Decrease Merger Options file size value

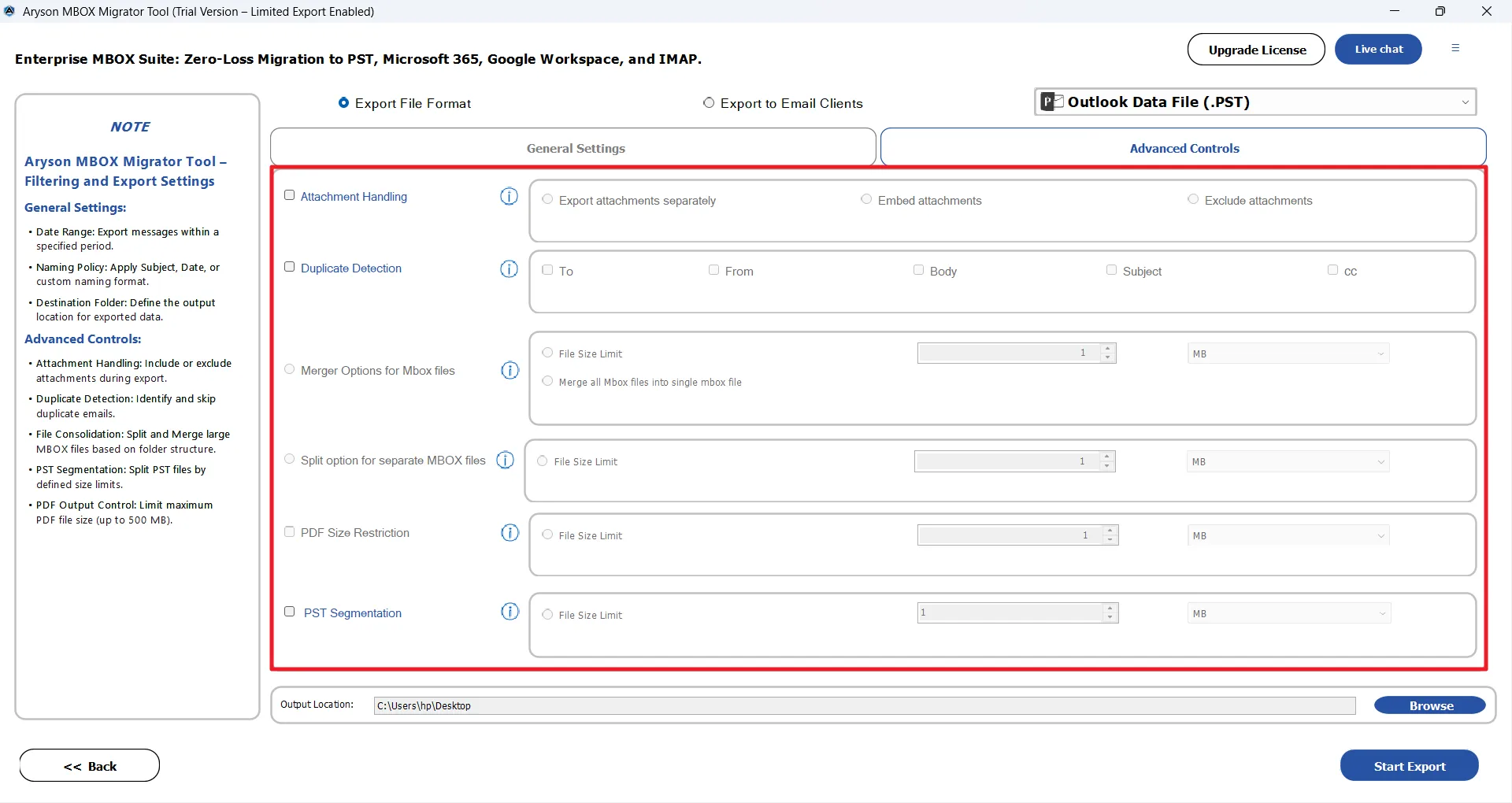tap(1108, 358)
